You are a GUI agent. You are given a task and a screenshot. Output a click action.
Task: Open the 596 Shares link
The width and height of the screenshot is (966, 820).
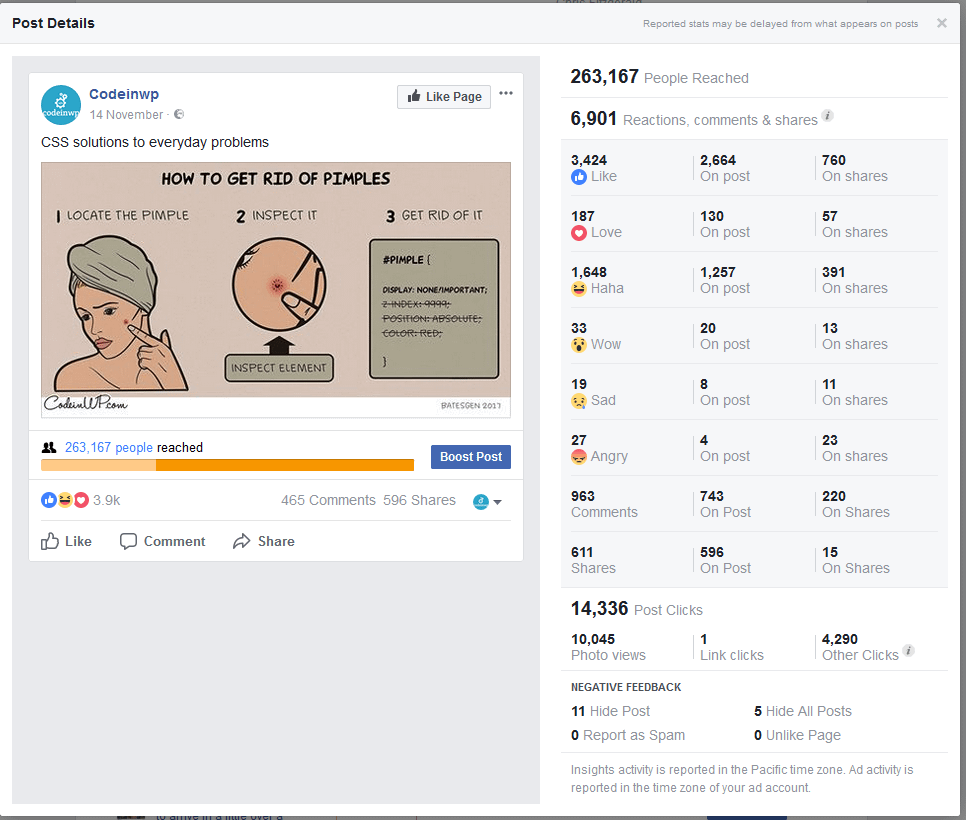tap(419, 500)
